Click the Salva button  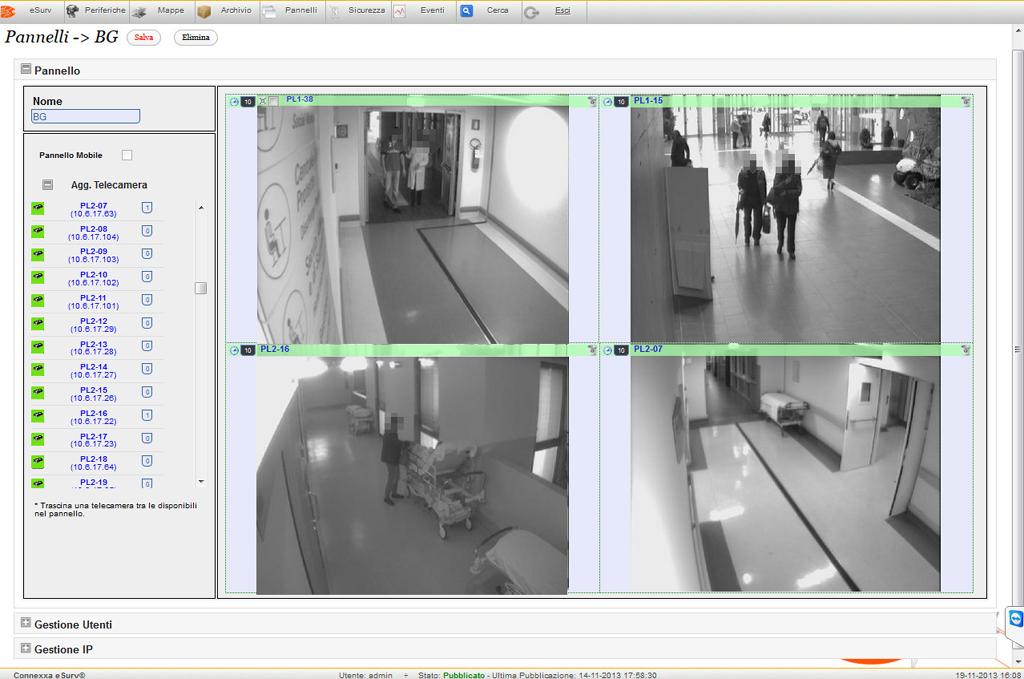(x=143, y=37)
